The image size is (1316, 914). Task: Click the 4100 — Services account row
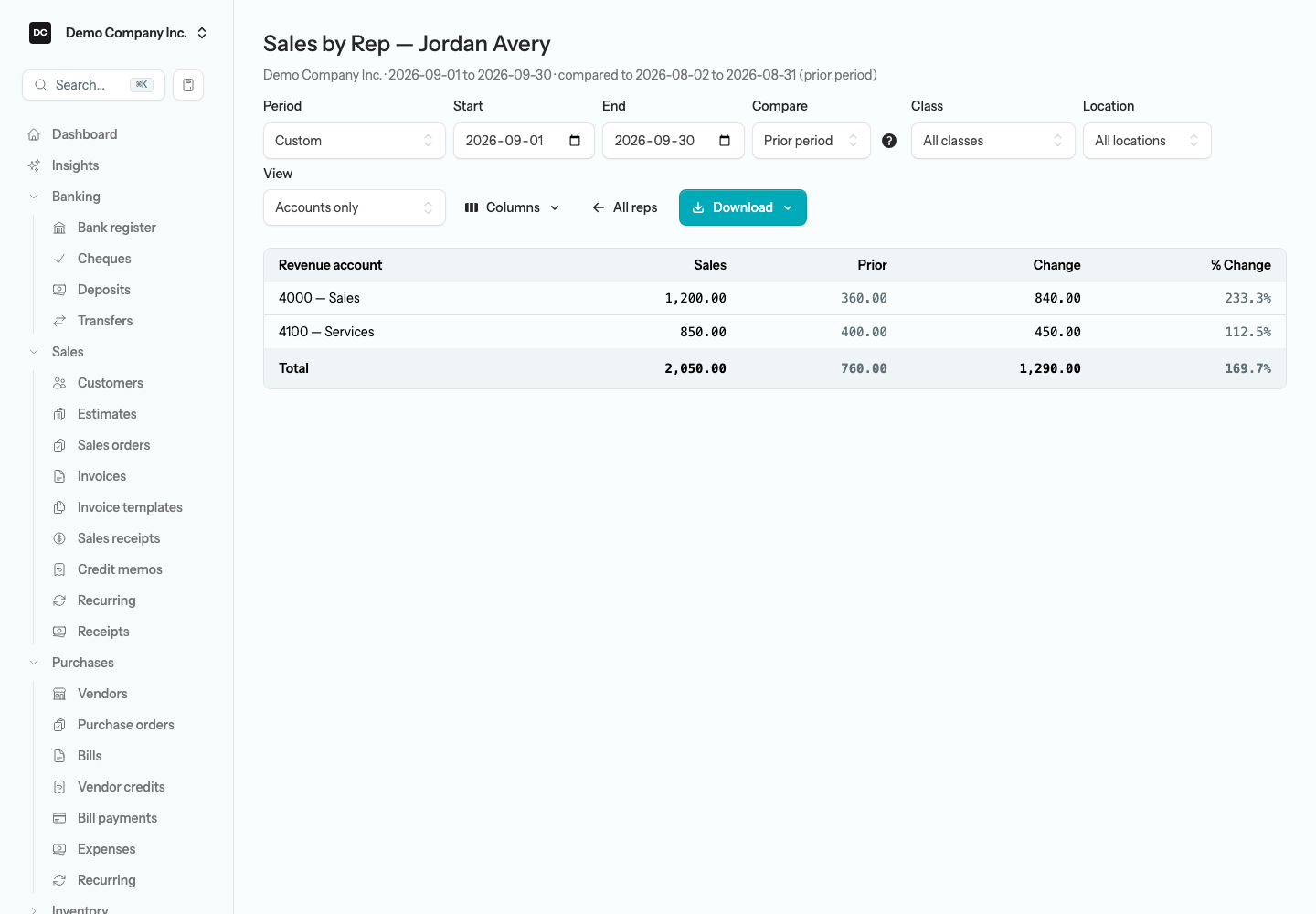click(775, 332)
